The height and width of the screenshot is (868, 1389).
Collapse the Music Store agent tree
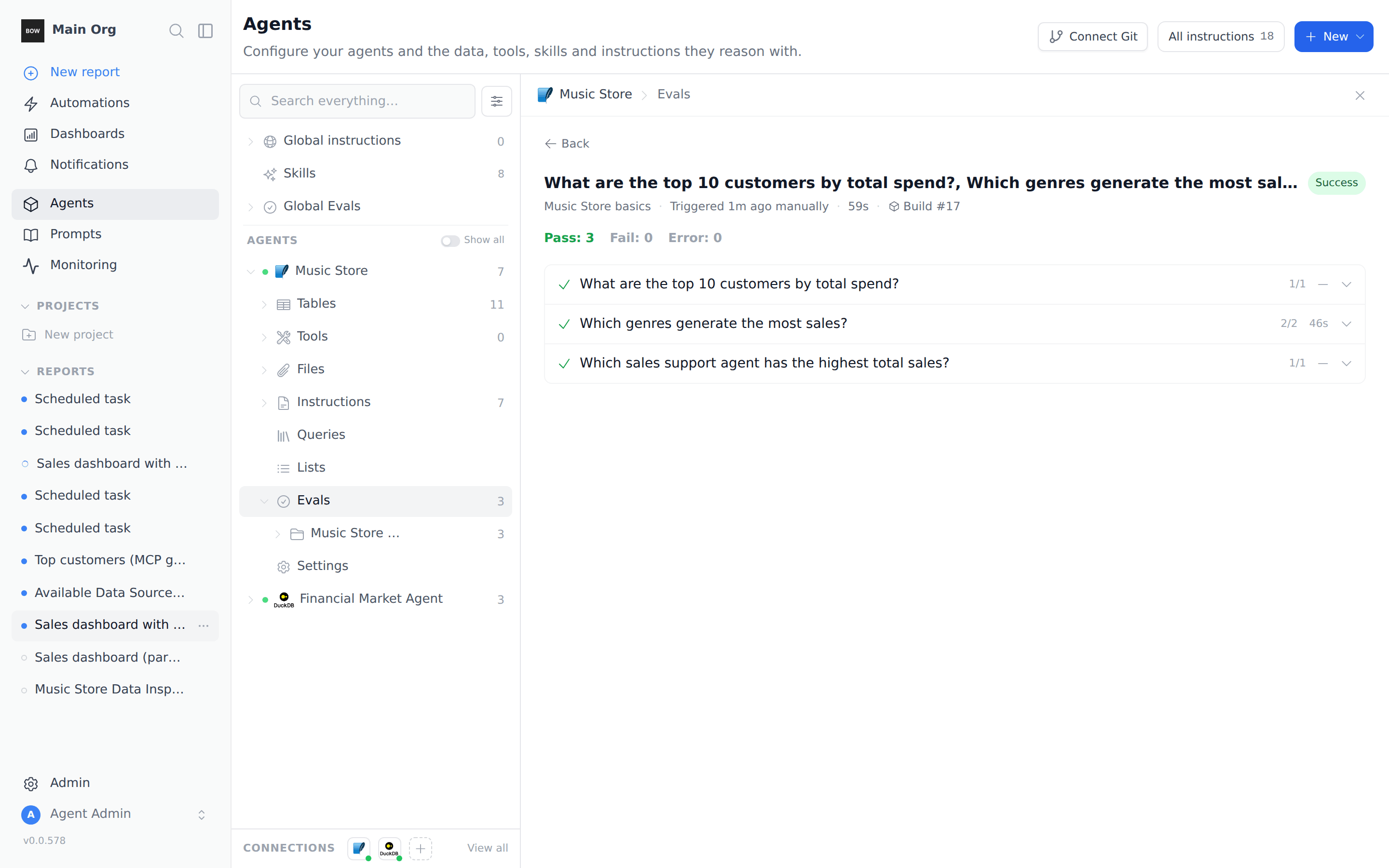pos(251,271)
